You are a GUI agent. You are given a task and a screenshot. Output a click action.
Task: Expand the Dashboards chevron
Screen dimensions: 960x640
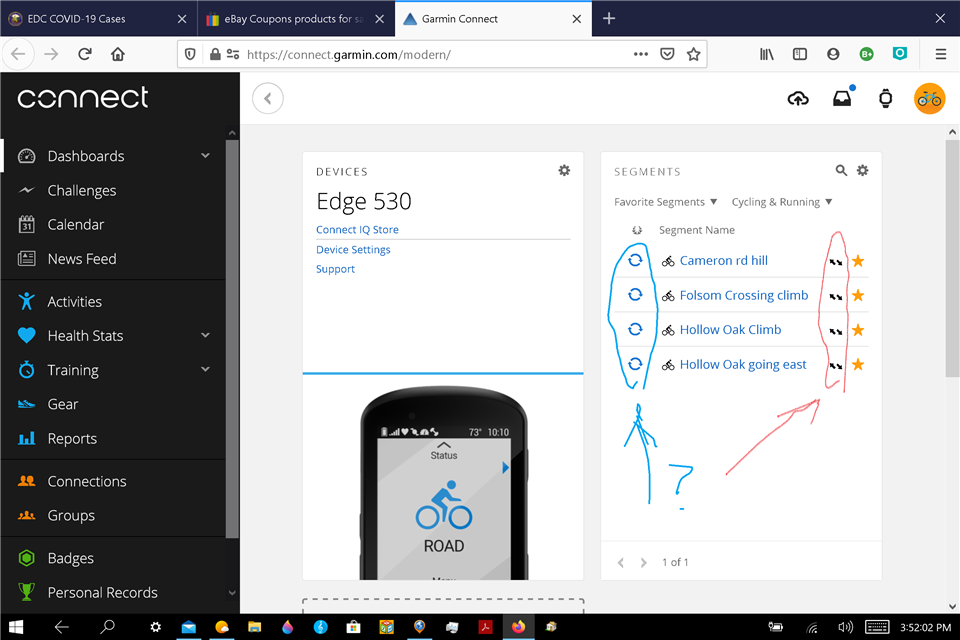pos(206,156)
